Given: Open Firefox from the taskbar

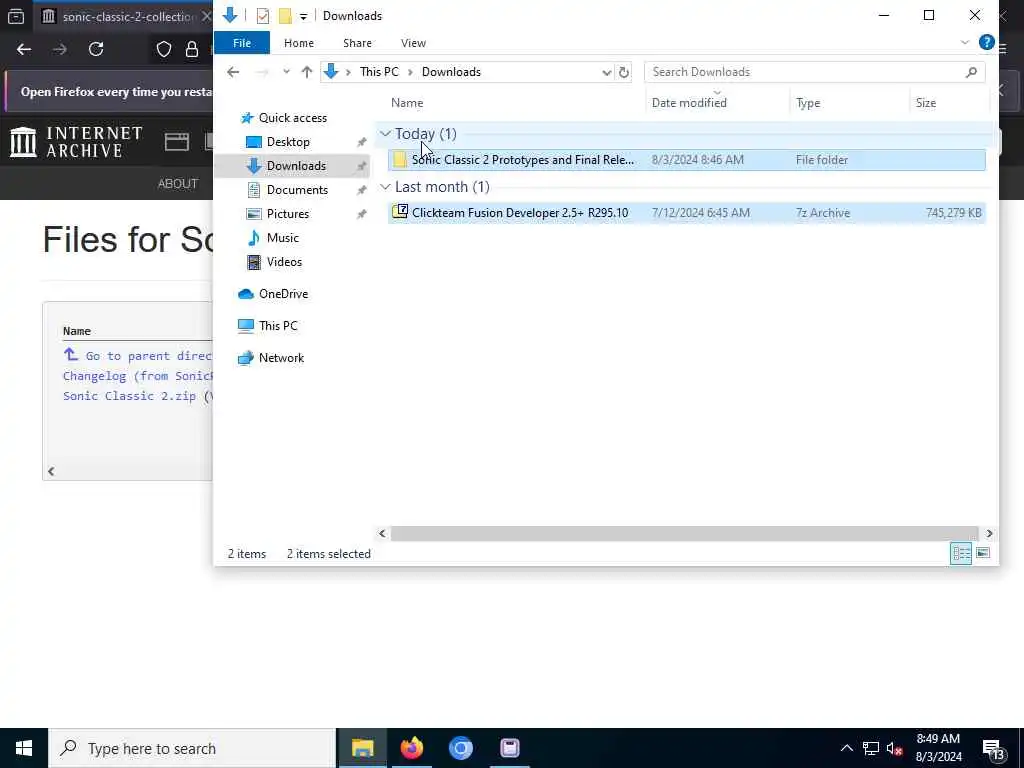Looking at the screenshot, I should tap(411, 748).
